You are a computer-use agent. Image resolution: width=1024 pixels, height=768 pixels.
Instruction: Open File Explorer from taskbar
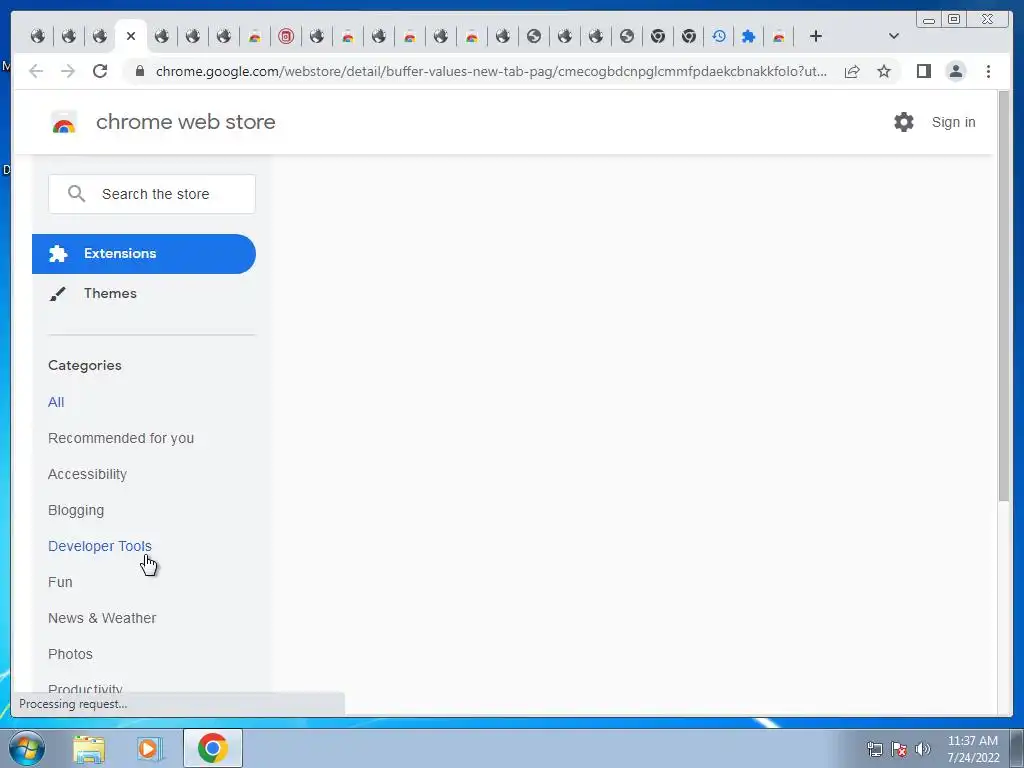[89, 748]
